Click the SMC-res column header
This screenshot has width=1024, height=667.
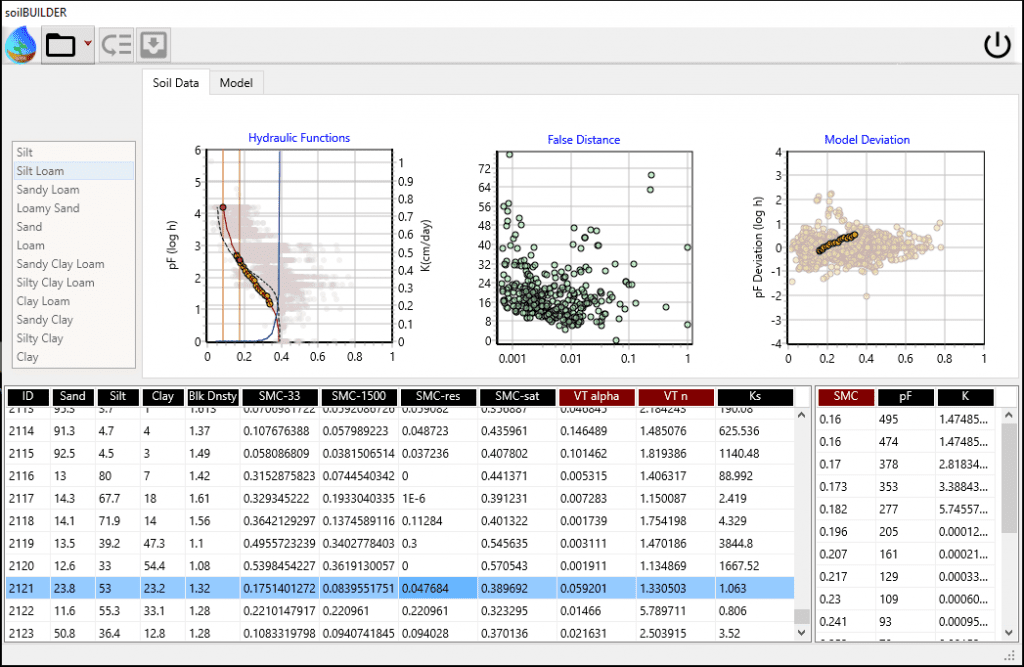pos(438,397)
